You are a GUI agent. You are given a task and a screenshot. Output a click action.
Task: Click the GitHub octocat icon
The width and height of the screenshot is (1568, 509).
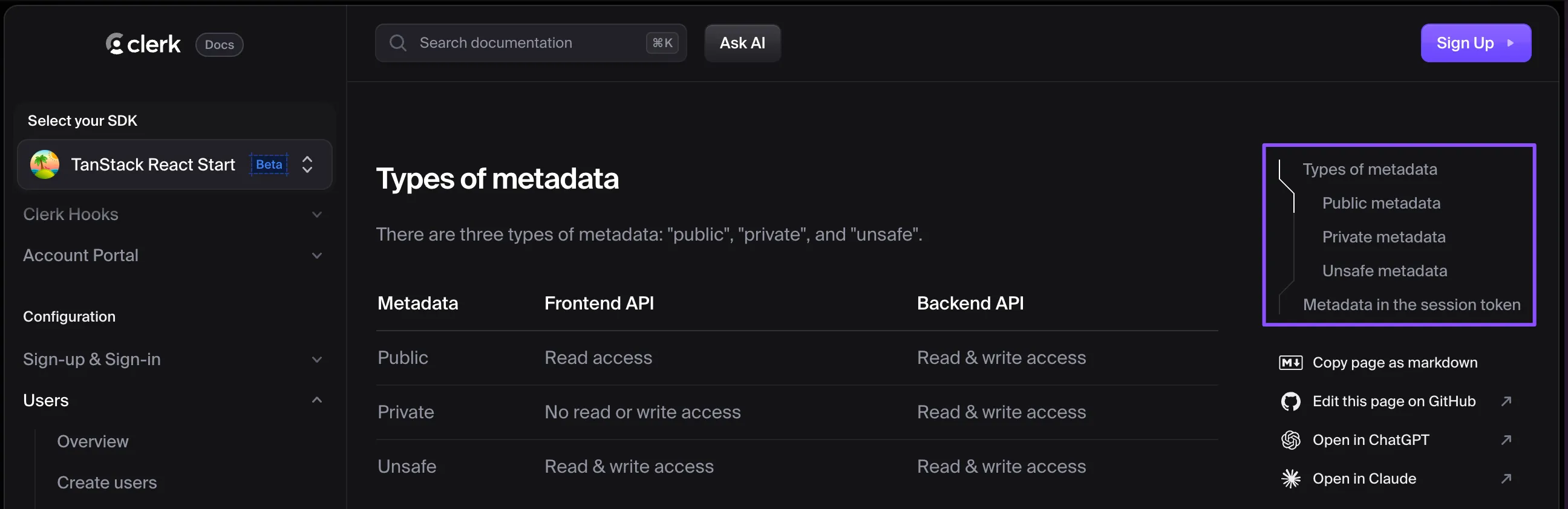coord(1290,401)
